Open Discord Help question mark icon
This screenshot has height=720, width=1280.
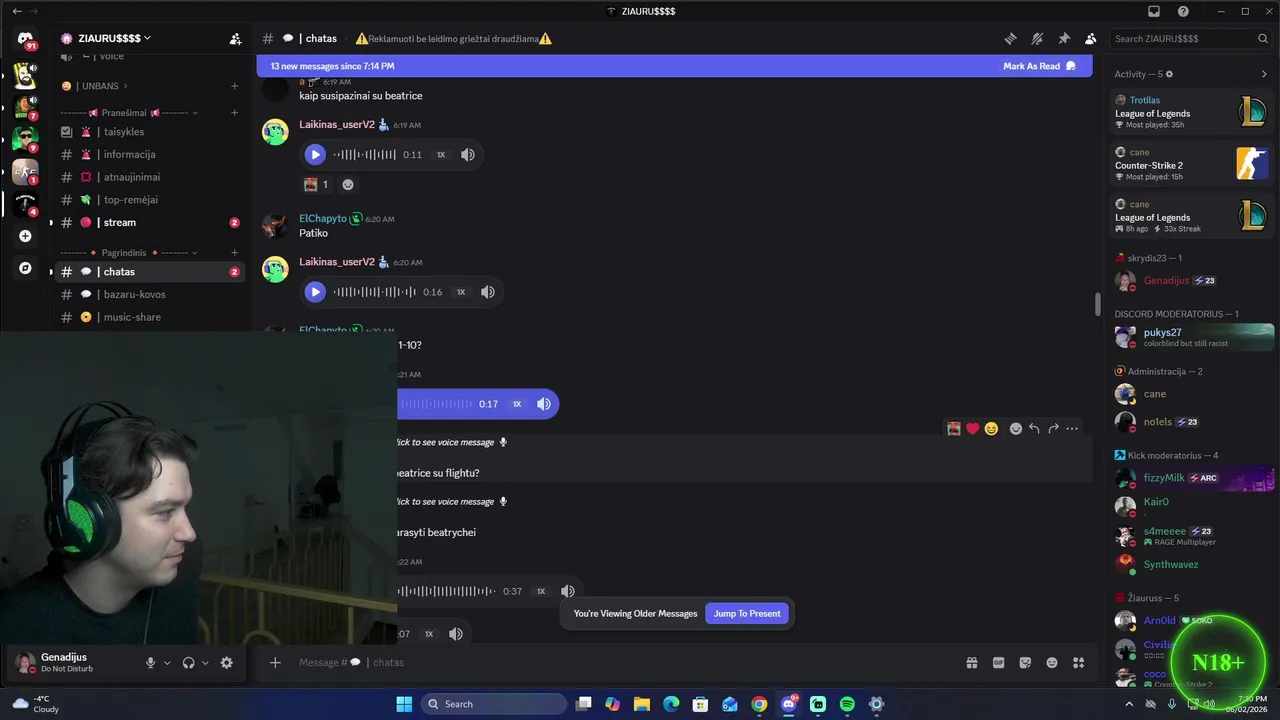(1184, 11)
